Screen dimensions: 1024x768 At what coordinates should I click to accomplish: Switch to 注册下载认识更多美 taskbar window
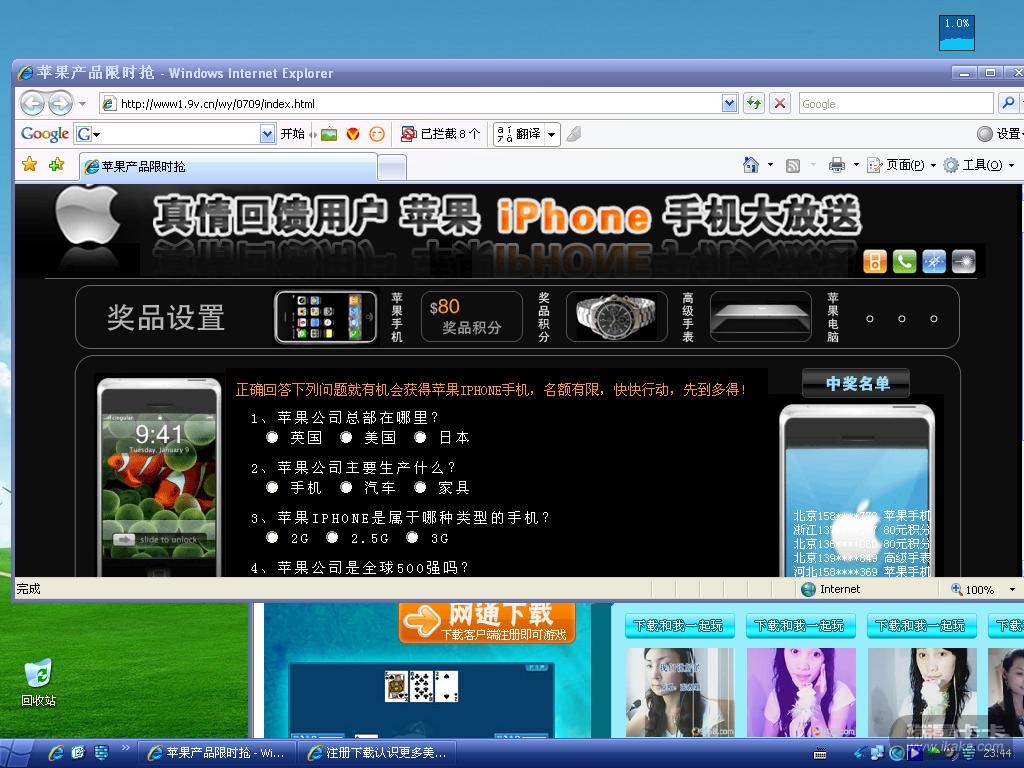pyautogui.click(x=376, y=753)
